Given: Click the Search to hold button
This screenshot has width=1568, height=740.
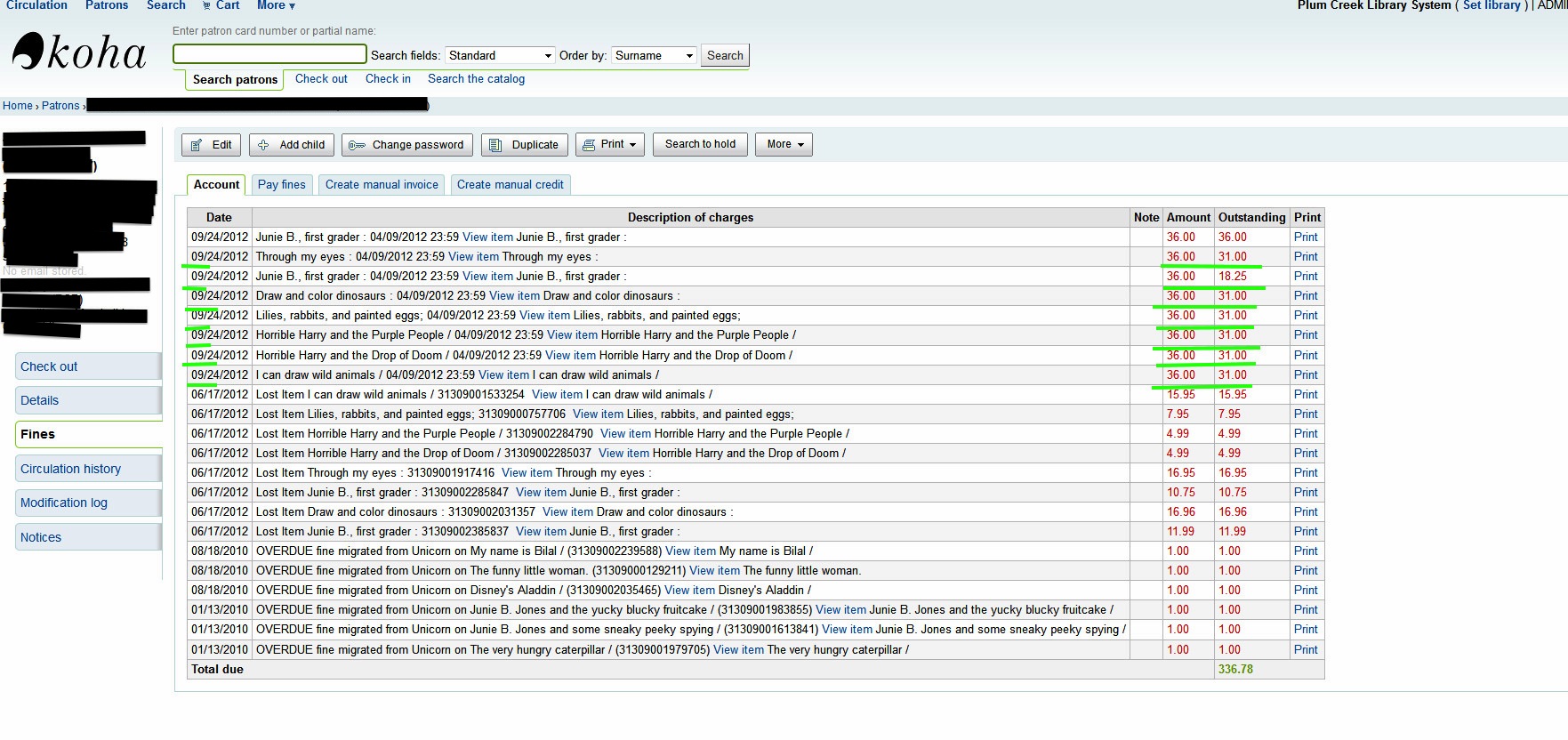Looking at the screenshot, I should tap(700, 144).
